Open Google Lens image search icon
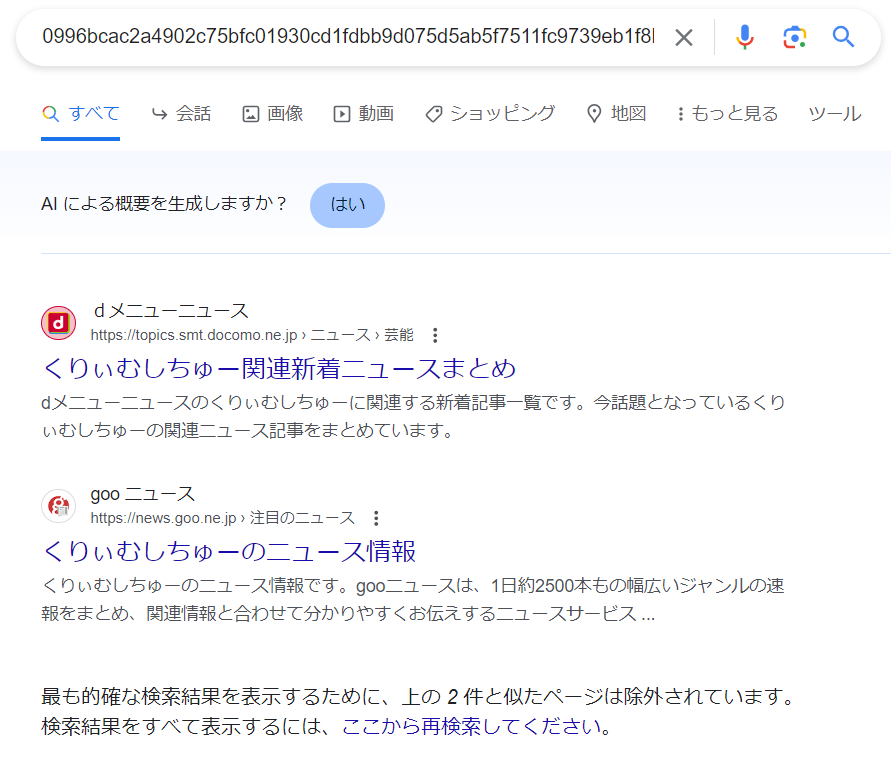This screenshot has height=764, width=891. point(794,37)
